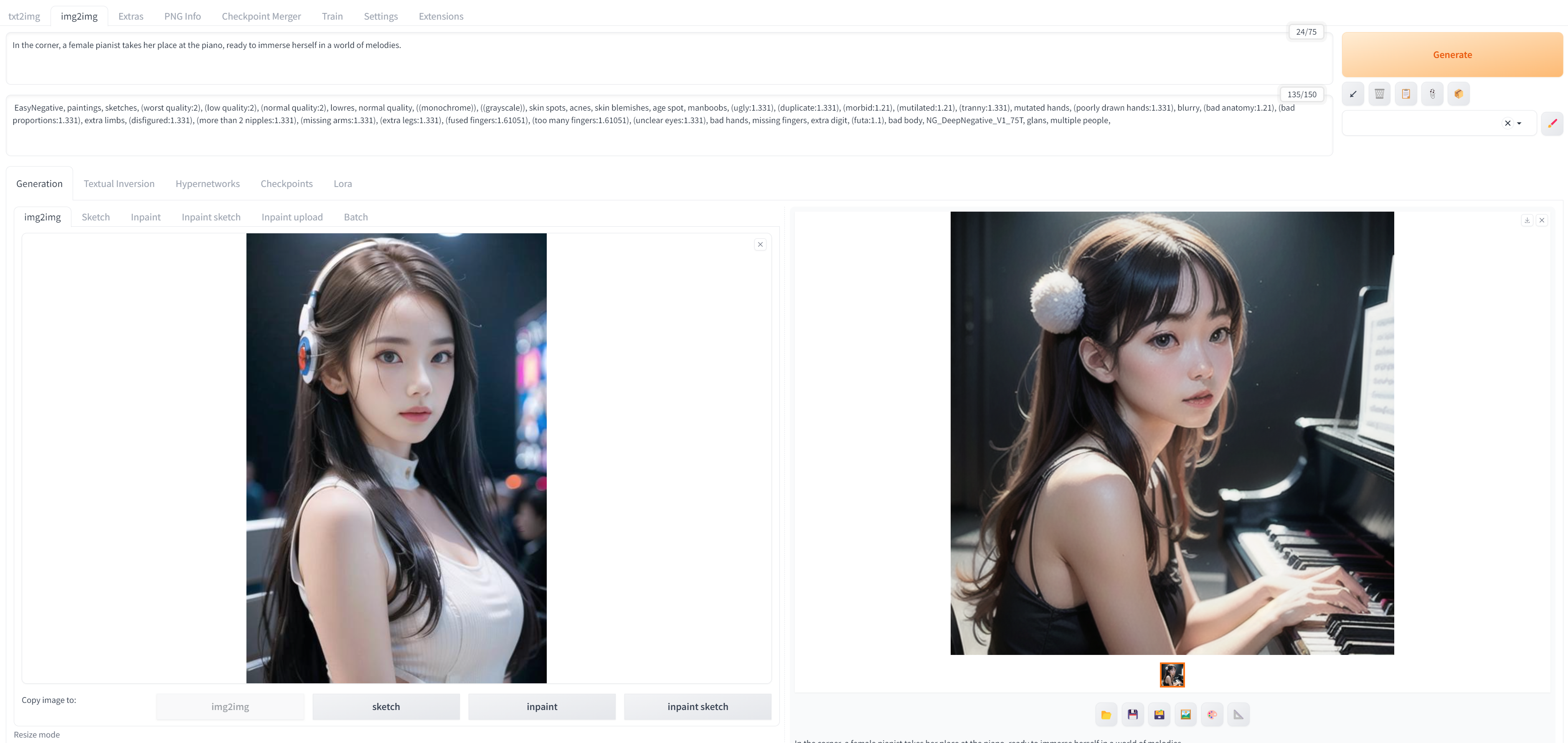Click the inpaint sketch copy button

pos(697,707)
